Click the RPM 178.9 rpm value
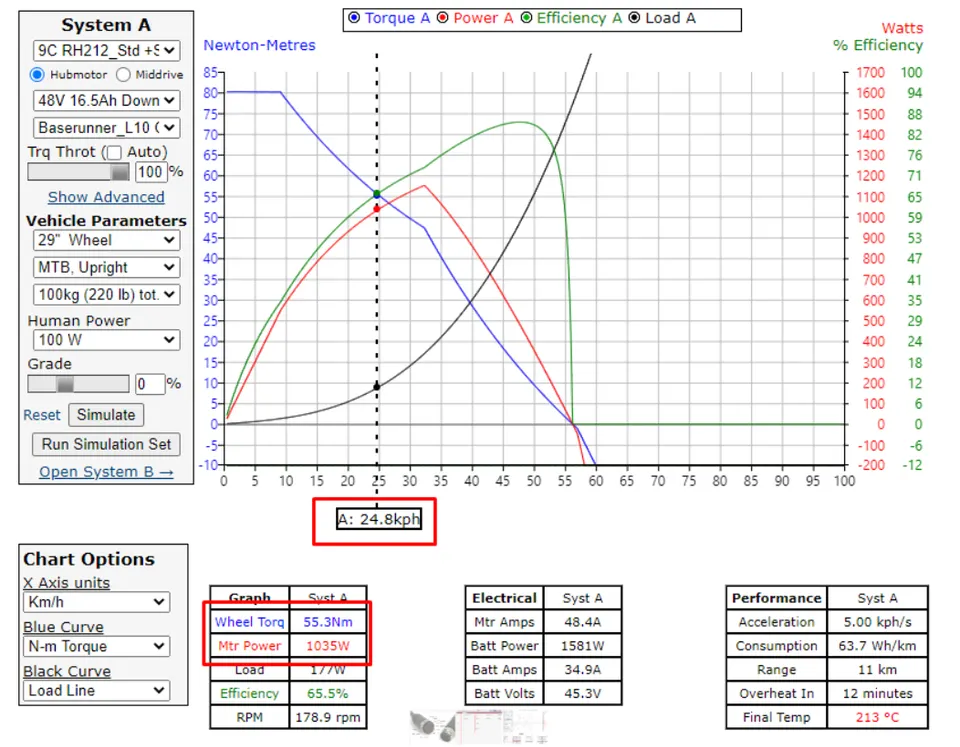This screenshot has width=960, height=747. [328, 718]
